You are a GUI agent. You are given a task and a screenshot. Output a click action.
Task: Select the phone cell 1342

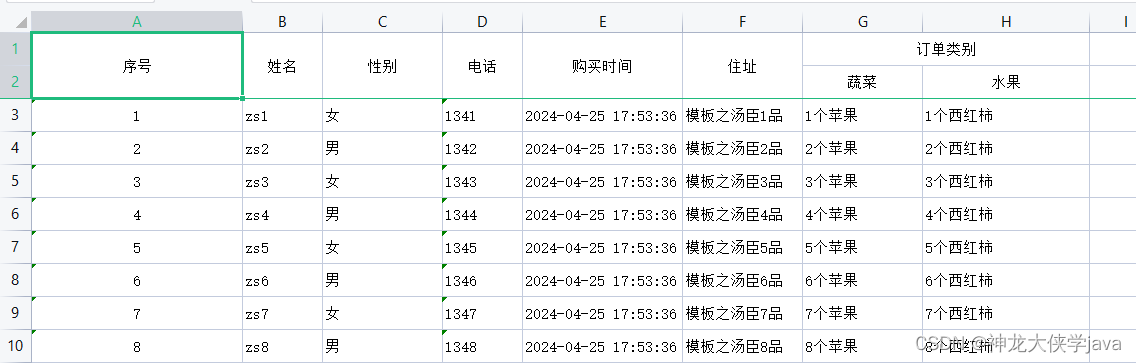pyautogui.click(x=483, y=149)
